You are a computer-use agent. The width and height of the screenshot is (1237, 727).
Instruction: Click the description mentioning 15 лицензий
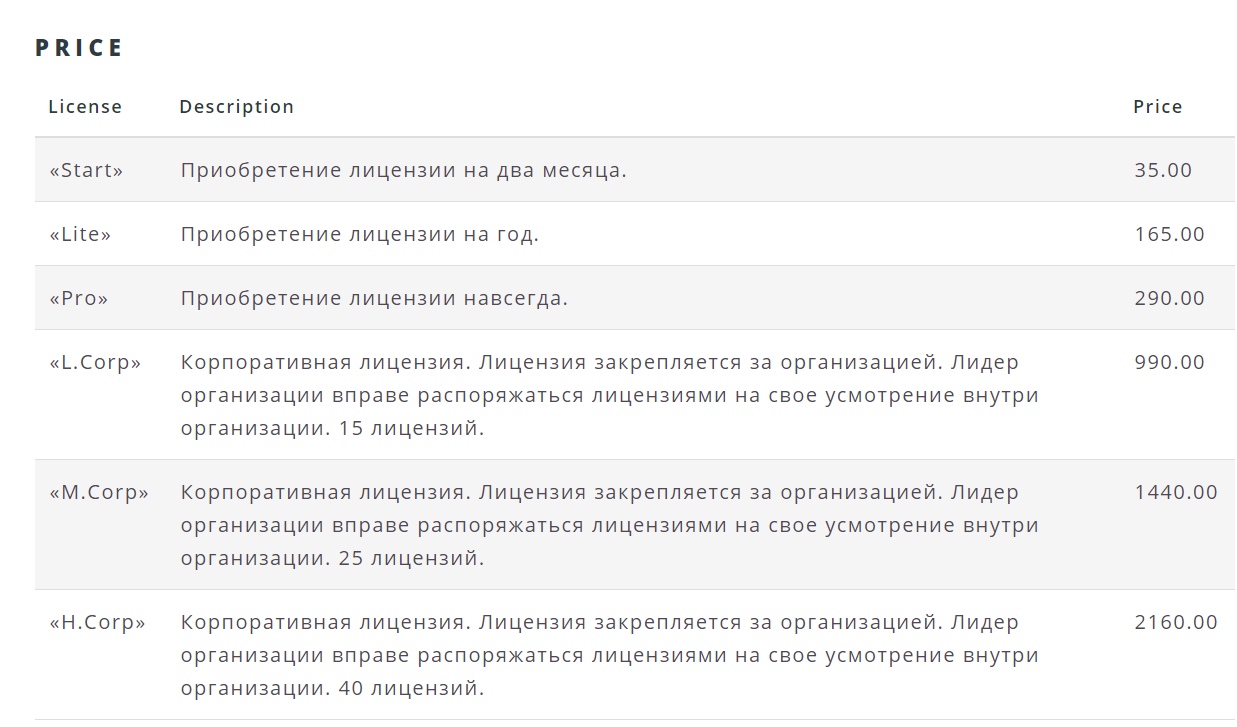click(x=610, y=395)
